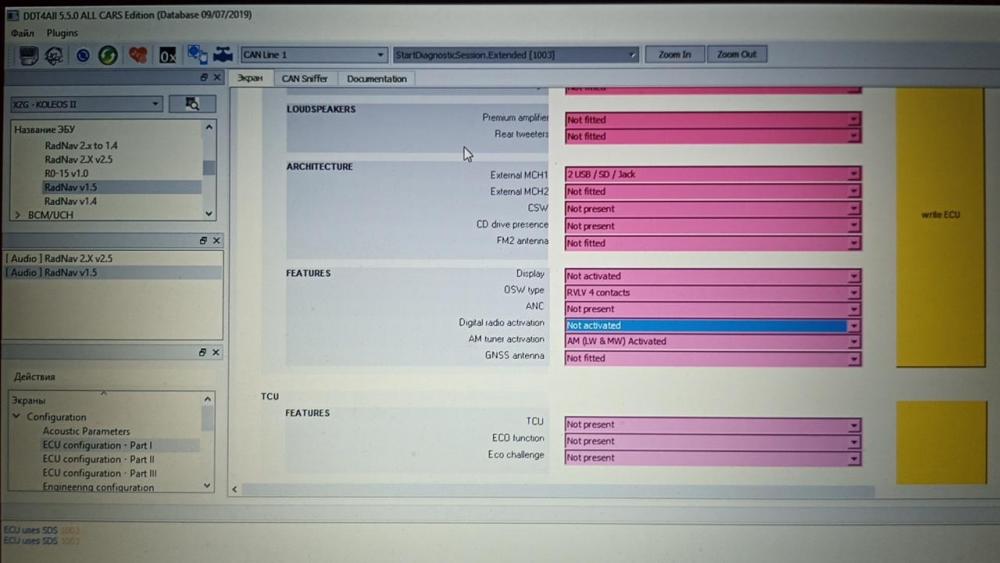Image resolution: width=1000 pixels, height=563 pixels.
Task: Toggle expert mode gears icon
Action: click(x=54, y=55)
